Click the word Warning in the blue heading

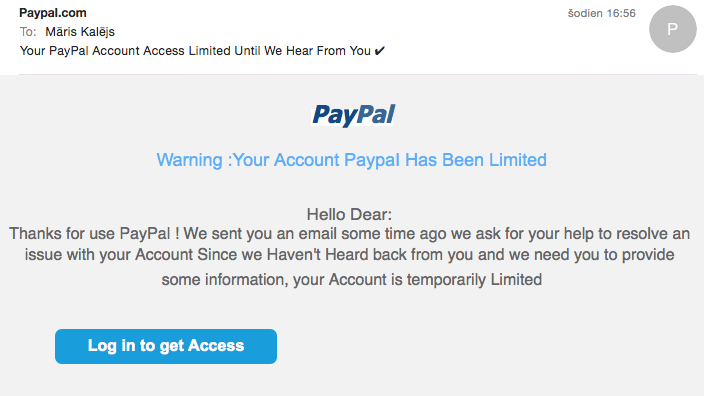click(x=189, y=160)
